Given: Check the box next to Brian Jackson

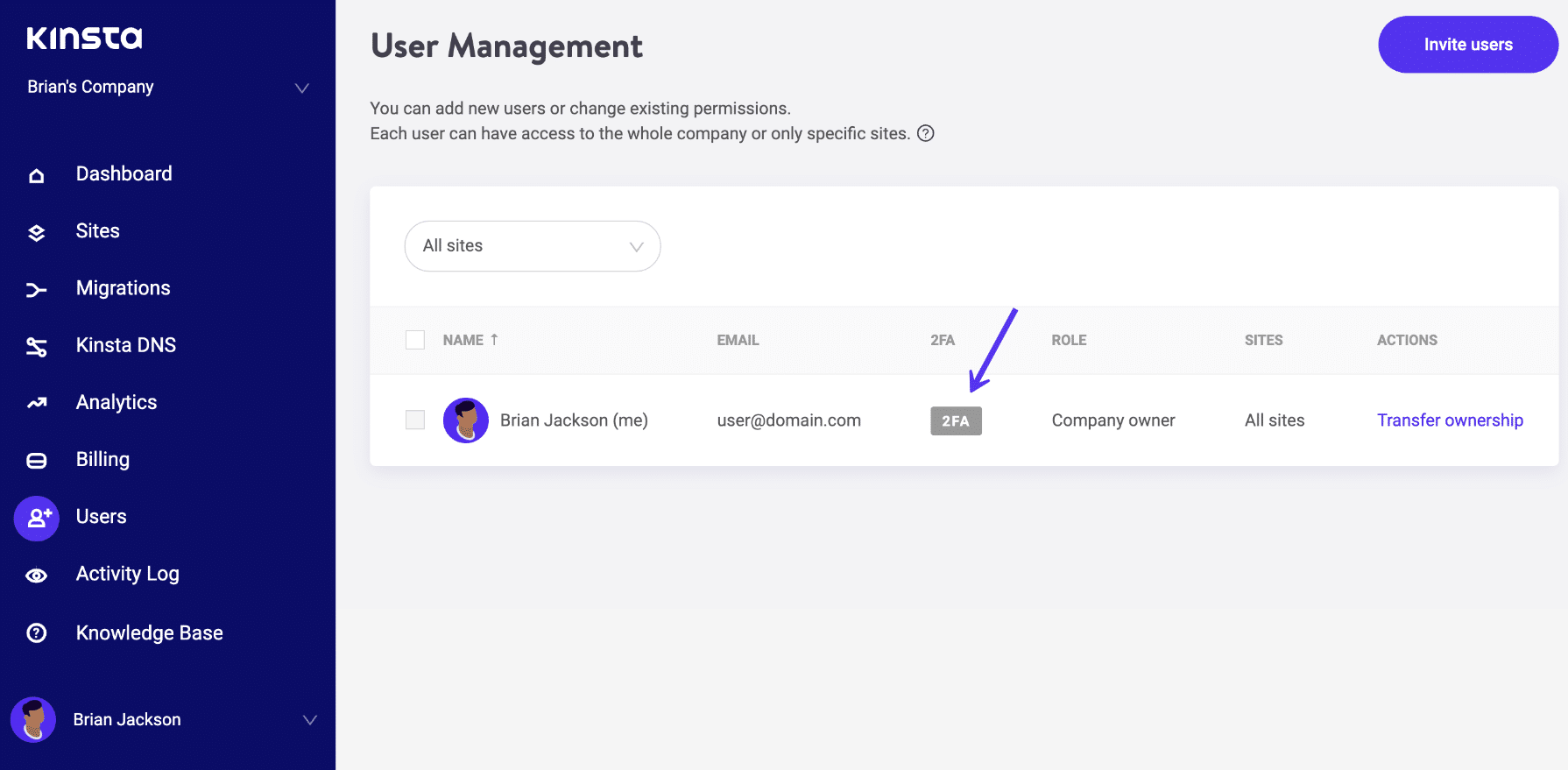Looking at the screenshot, I should click(x=415, y=420).
